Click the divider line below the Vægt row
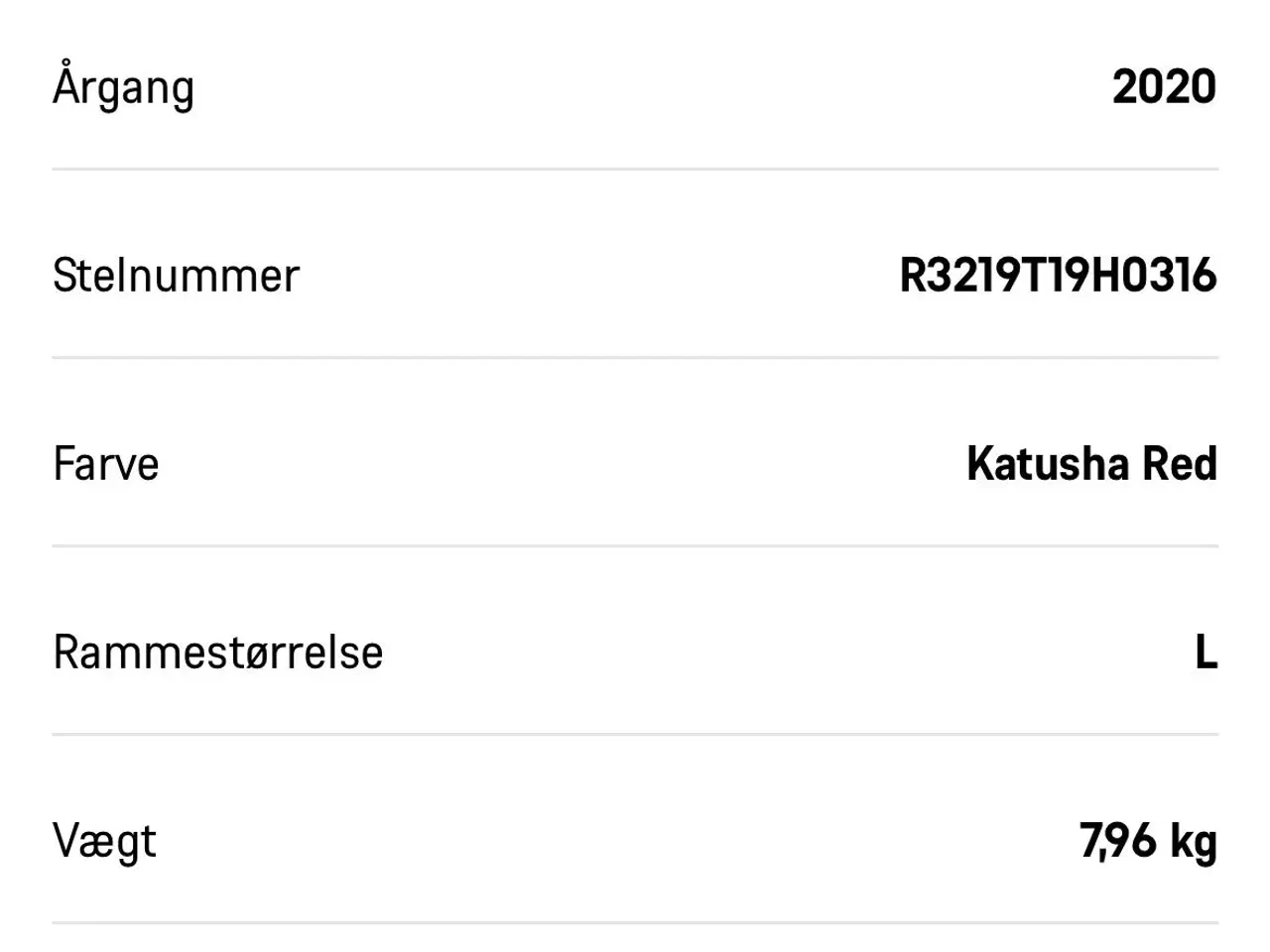1270x952 pixels. (635, 923)
